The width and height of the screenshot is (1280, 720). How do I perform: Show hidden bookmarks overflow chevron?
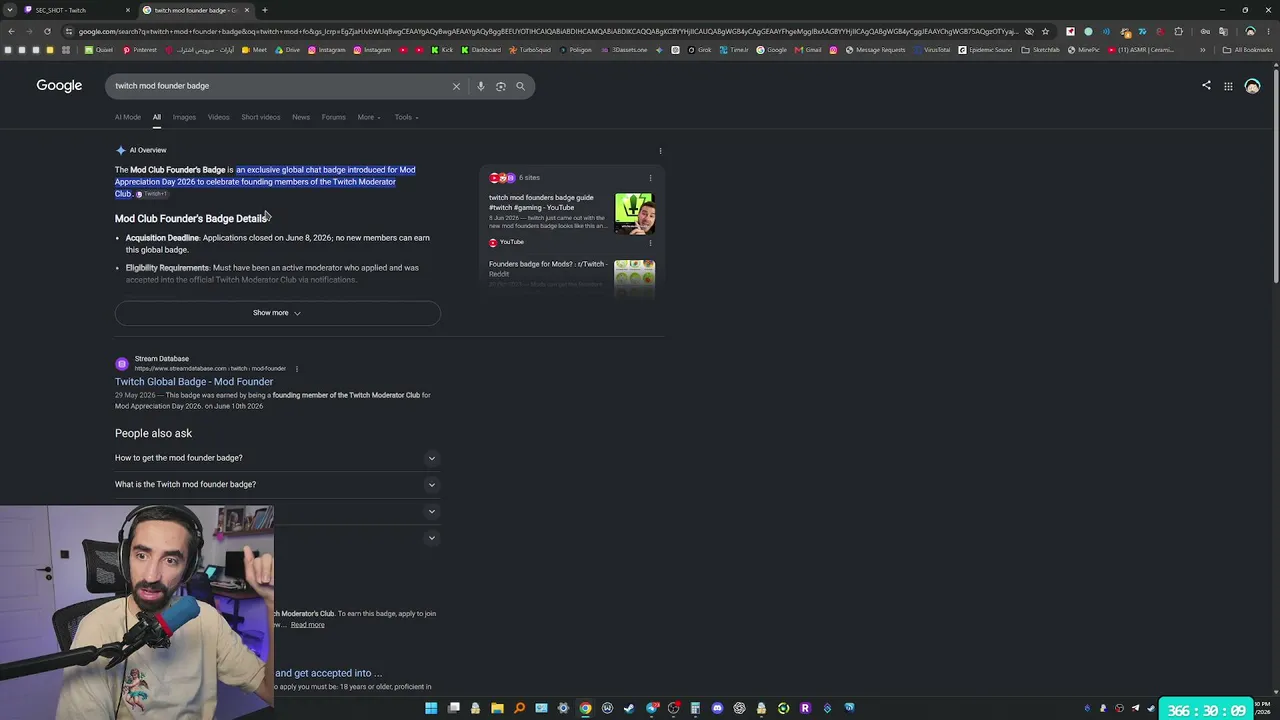pyautogui.click(x=1203, y=50)
